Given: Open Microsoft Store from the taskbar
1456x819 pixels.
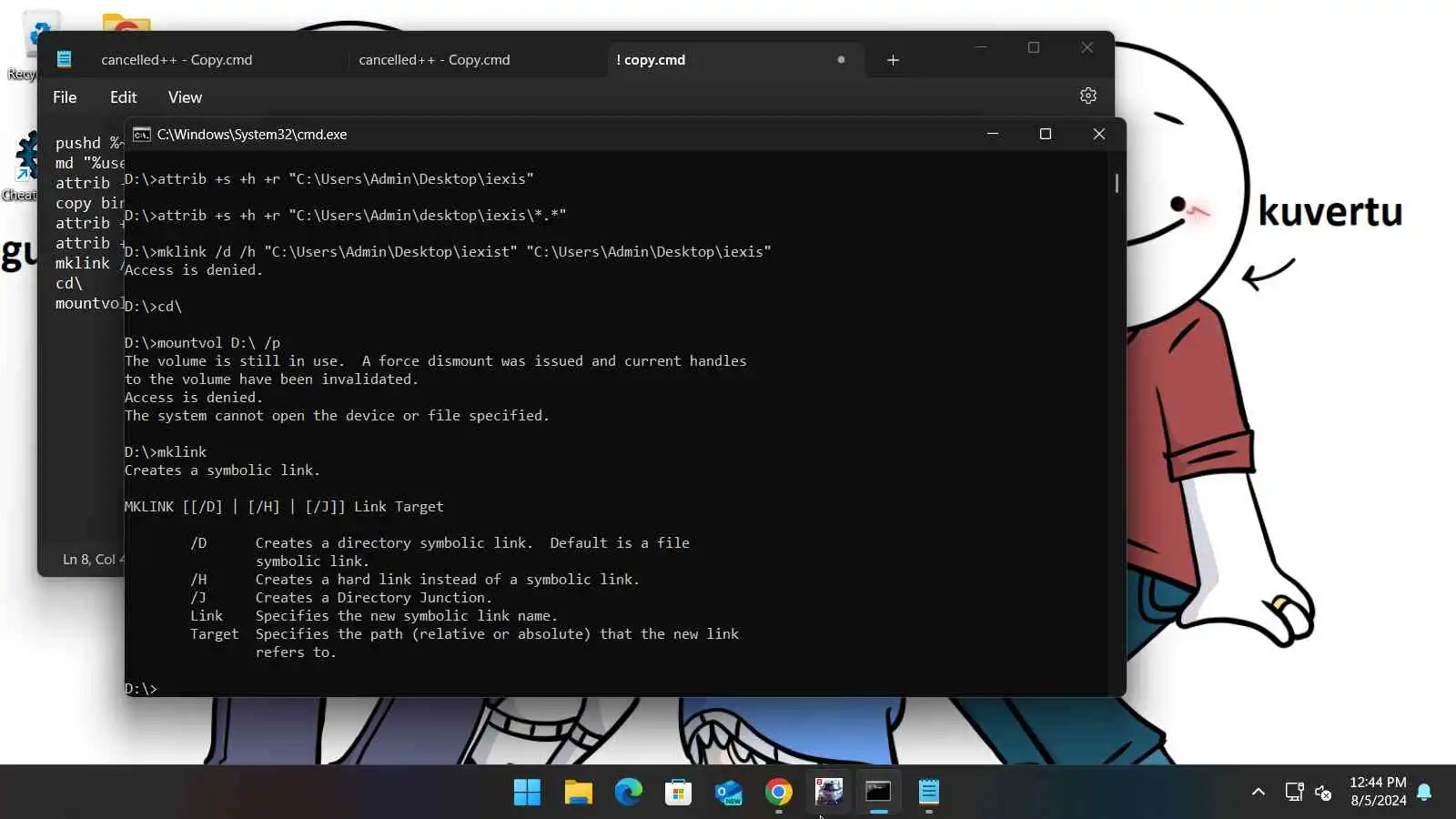Looking at the screenshot, I should (678, 793).
